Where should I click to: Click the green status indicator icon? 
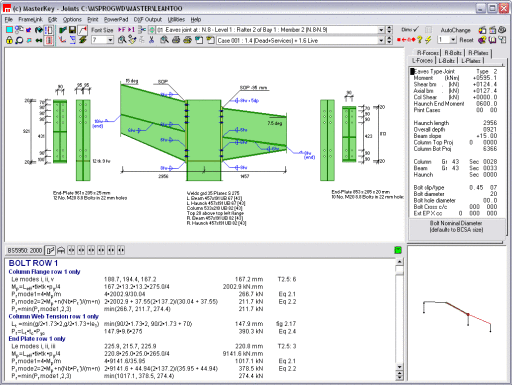pos(398,250)
